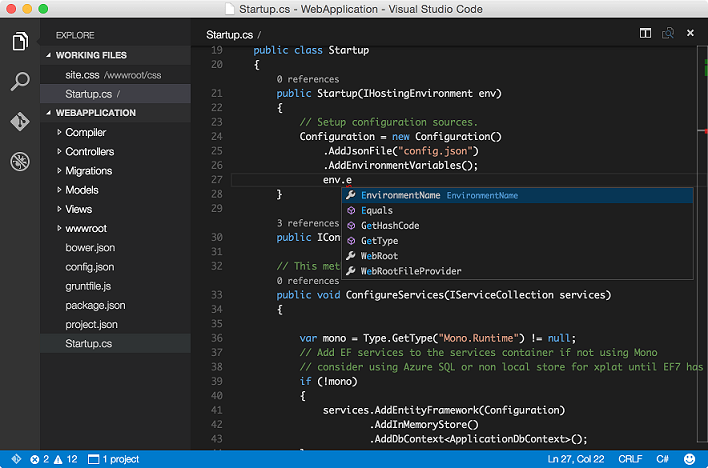Open the Search view in the activity bar
The width and height of the screenshot is (708, 468).
(20, 82)
